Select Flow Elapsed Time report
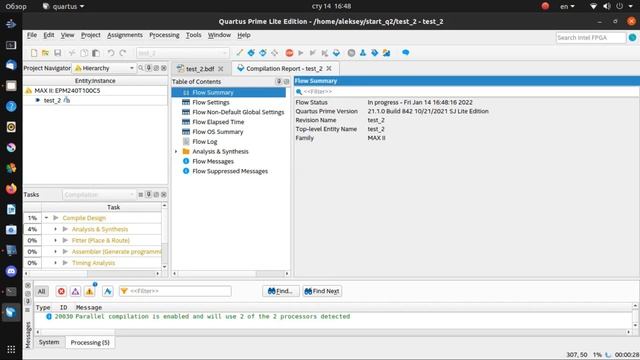Viewport: 640px width, 360px height. tap(218, 122)
